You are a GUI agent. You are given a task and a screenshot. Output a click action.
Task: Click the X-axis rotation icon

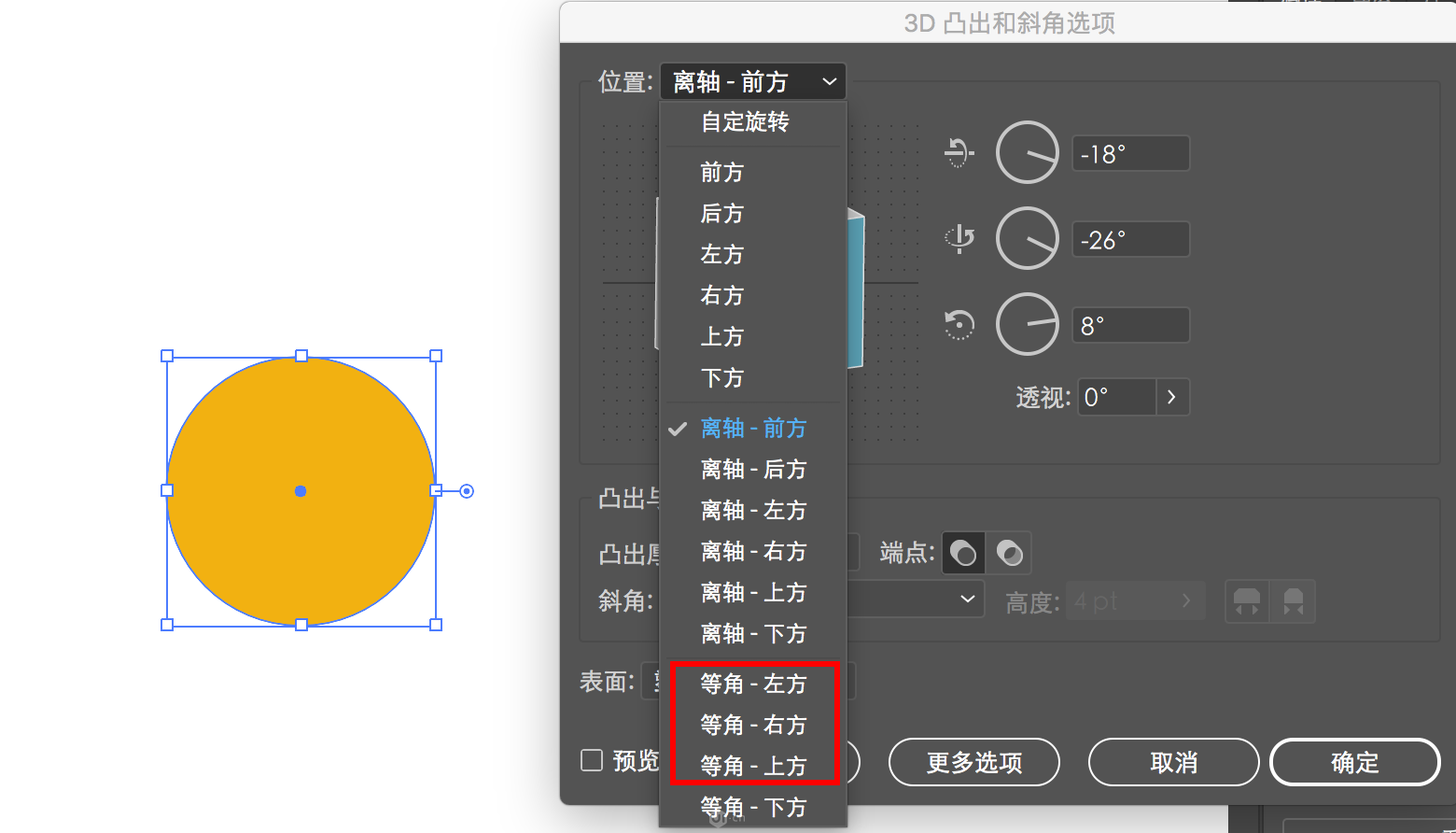tap(959, 152)
